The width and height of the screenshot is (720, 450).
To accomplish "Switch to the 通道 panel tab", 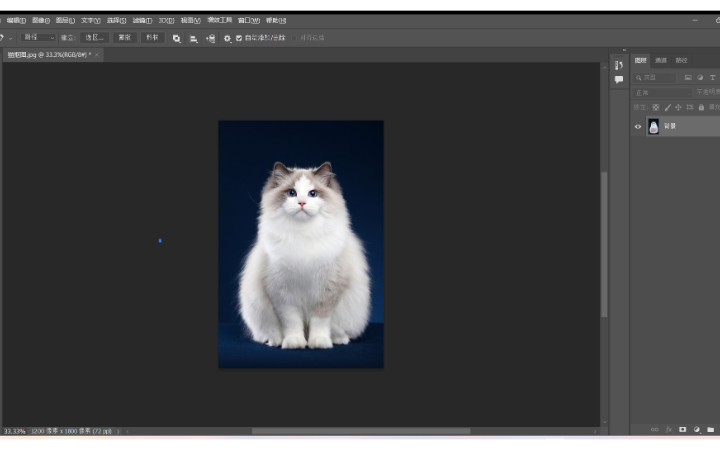I will pos(661,60).
